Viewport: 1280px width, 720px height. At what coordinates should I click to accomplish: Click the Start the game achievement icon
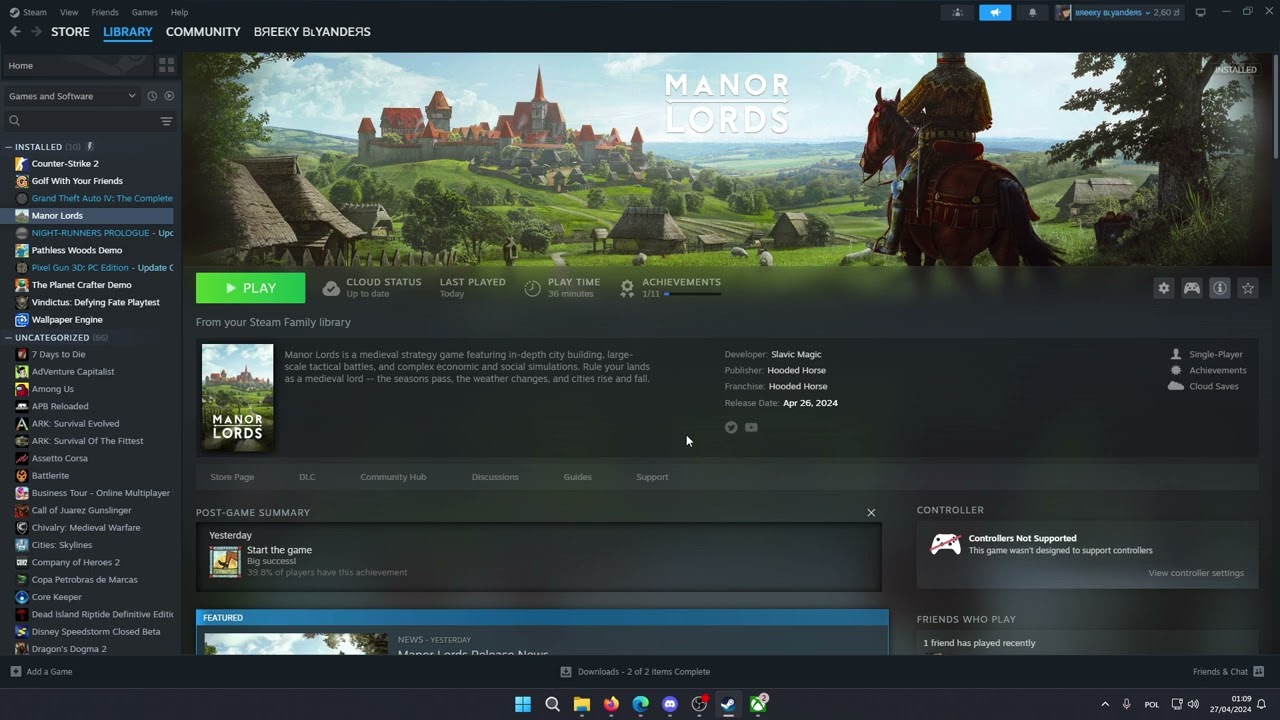click(225, 561)
